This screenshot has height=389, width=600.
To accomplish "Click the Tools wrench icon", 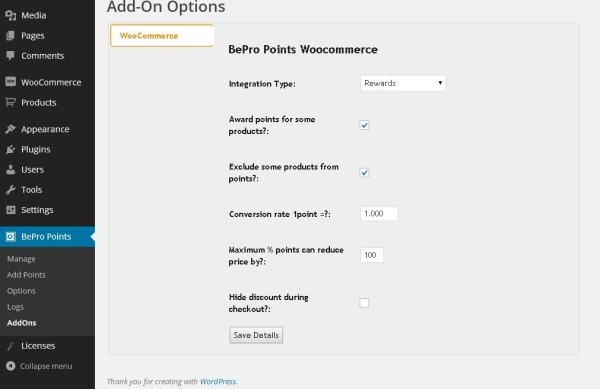I will point(11,189).
